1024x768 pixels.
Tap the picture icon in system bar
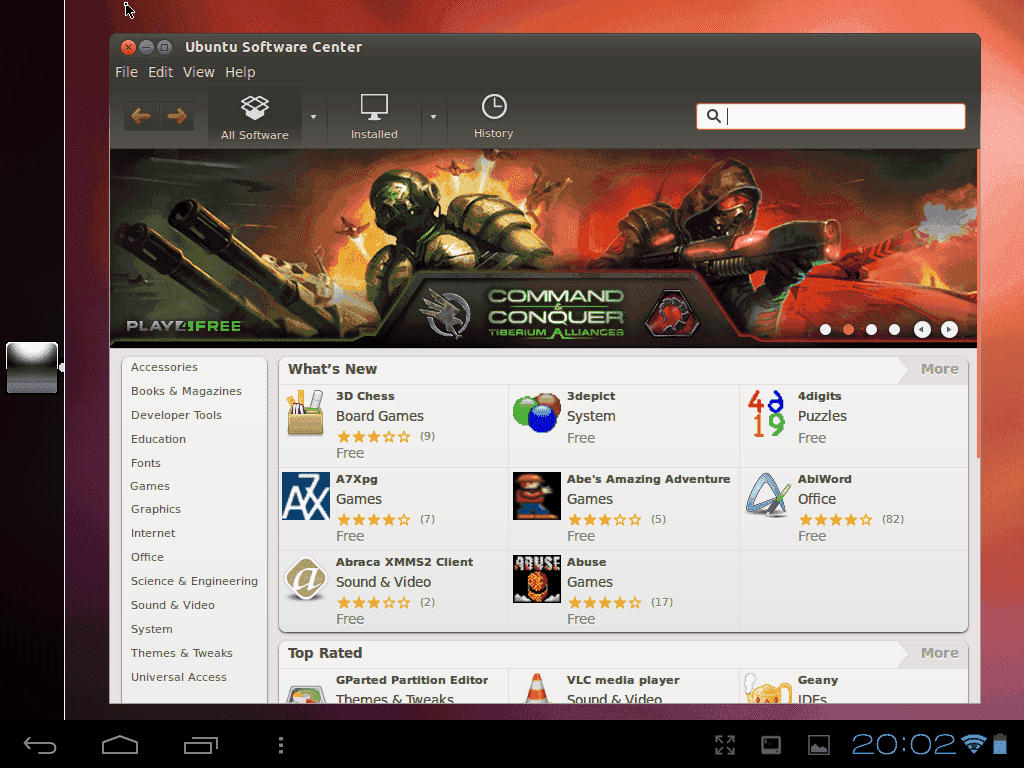pos(818,745)
